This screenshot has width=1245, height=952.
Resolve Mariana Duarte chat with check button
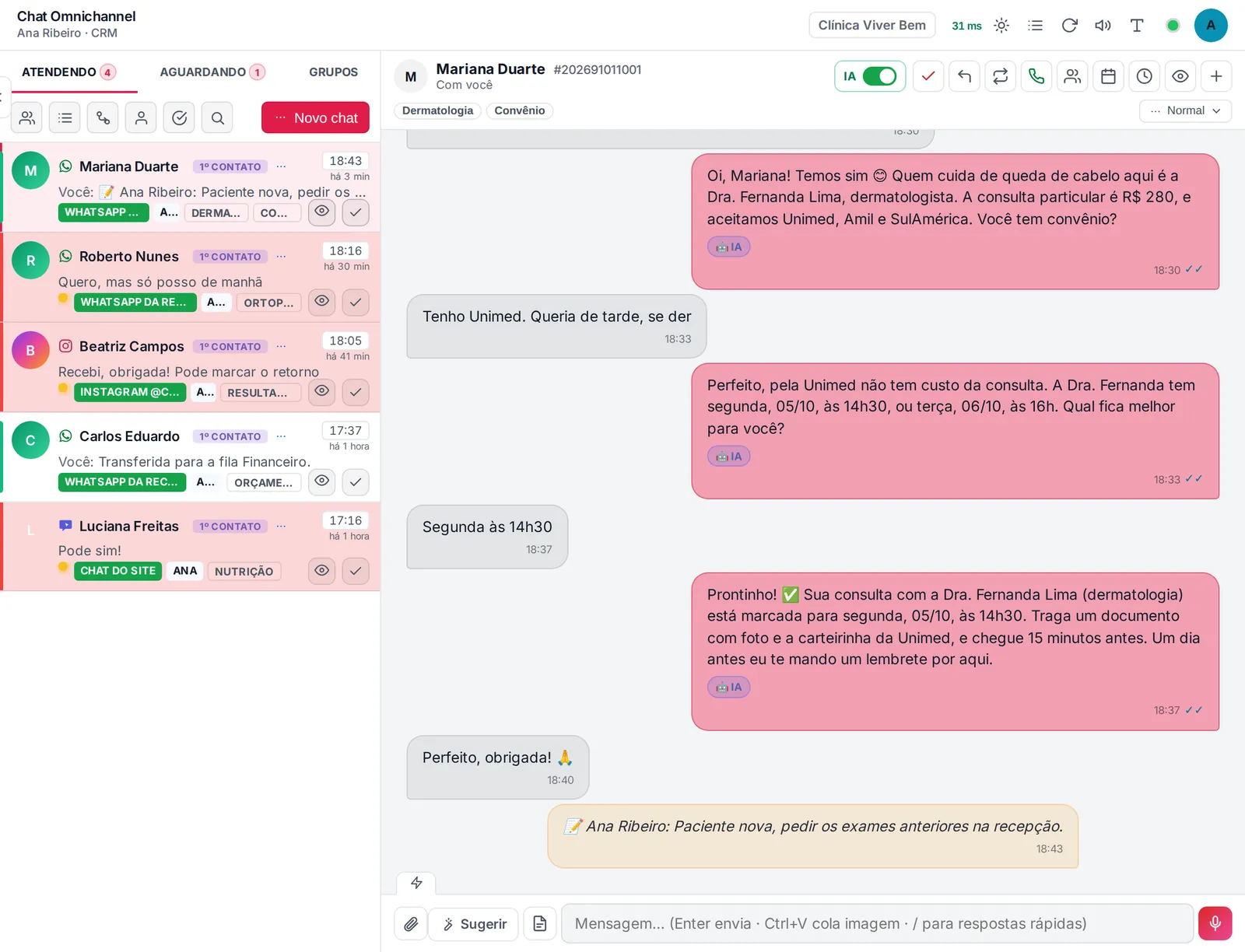[x=356, y=212]
